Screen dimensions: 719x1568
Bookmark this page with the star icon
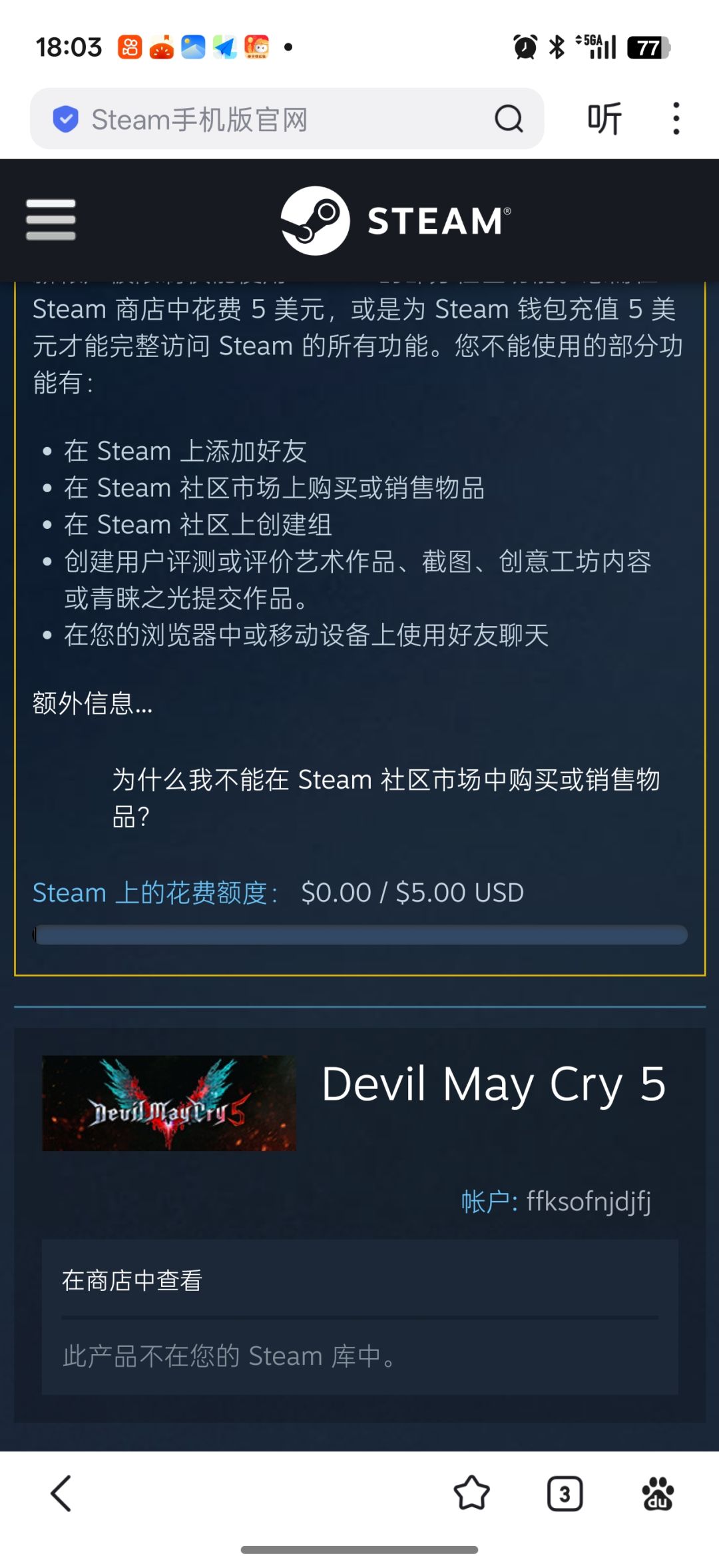pos(471,1493)
